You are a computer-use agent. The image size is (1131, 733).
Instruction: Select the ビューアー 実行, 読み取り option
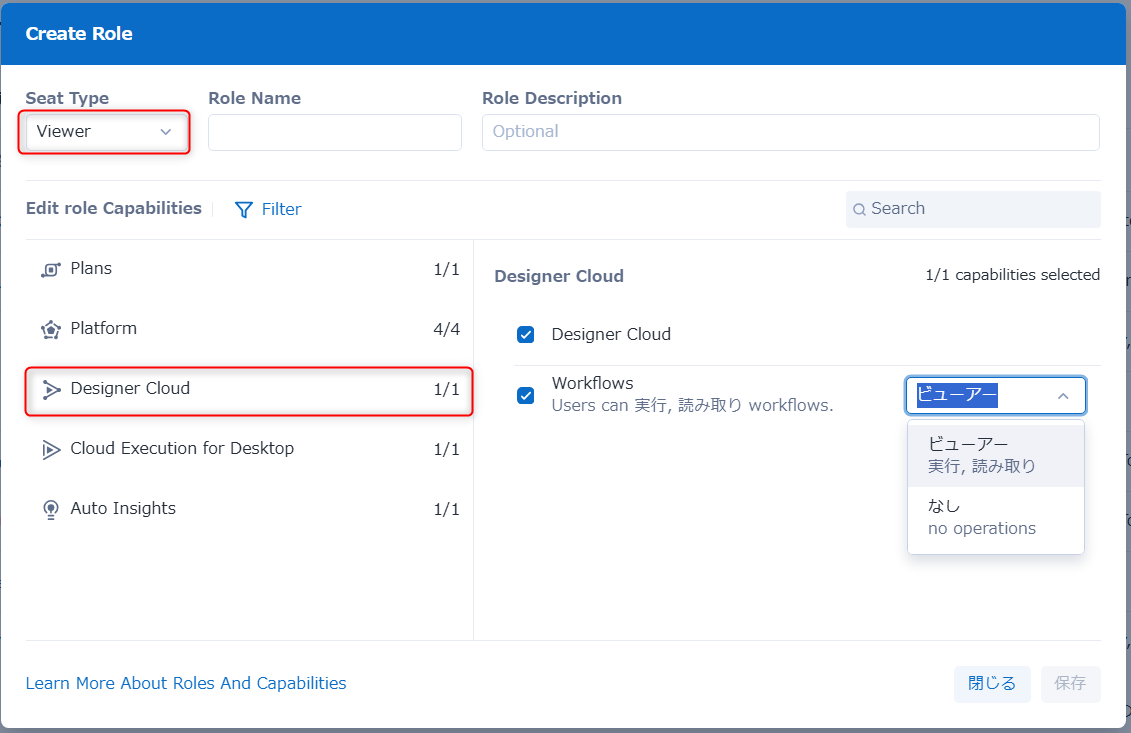coord(995,455)
